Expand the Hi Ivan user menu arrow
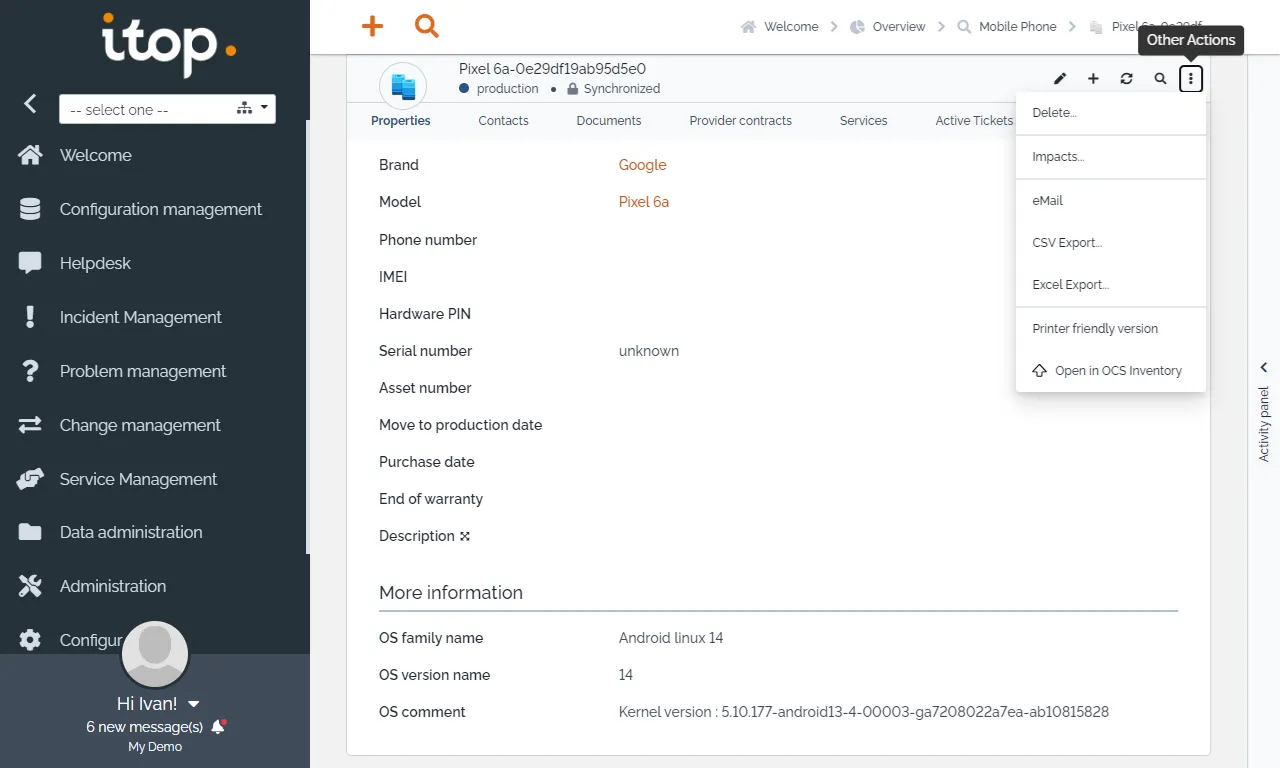1280x768 pixels. click(194, 704)
